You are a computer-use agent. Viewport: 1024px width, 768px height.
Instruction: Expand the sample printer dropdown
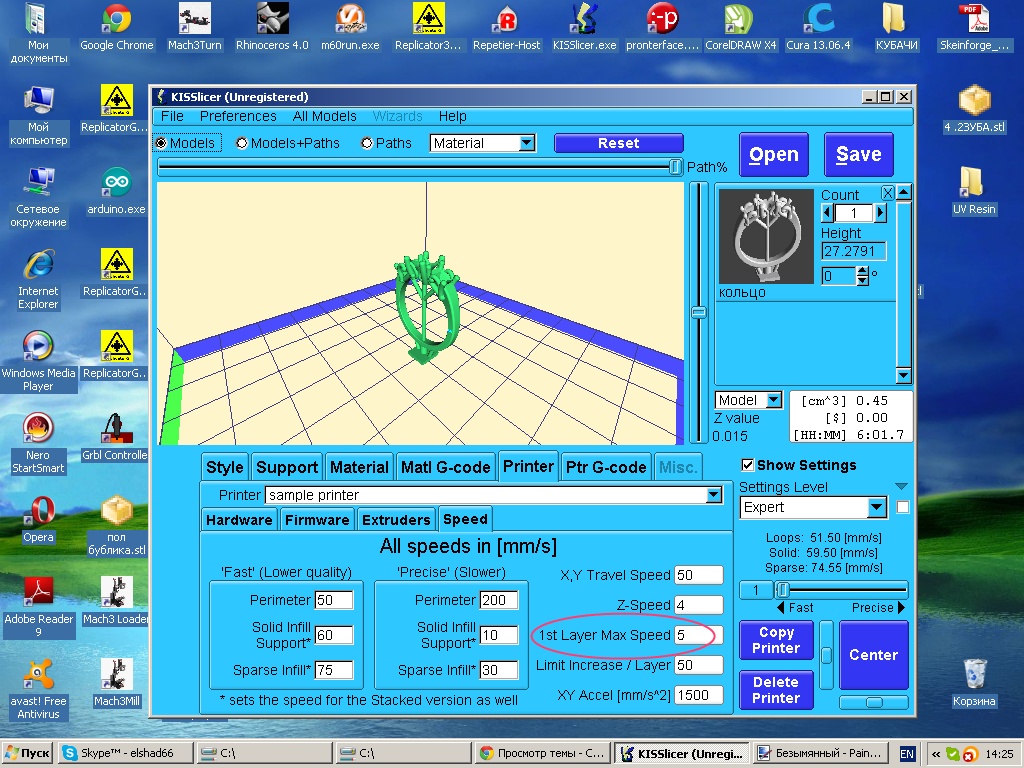pos(713,495)
